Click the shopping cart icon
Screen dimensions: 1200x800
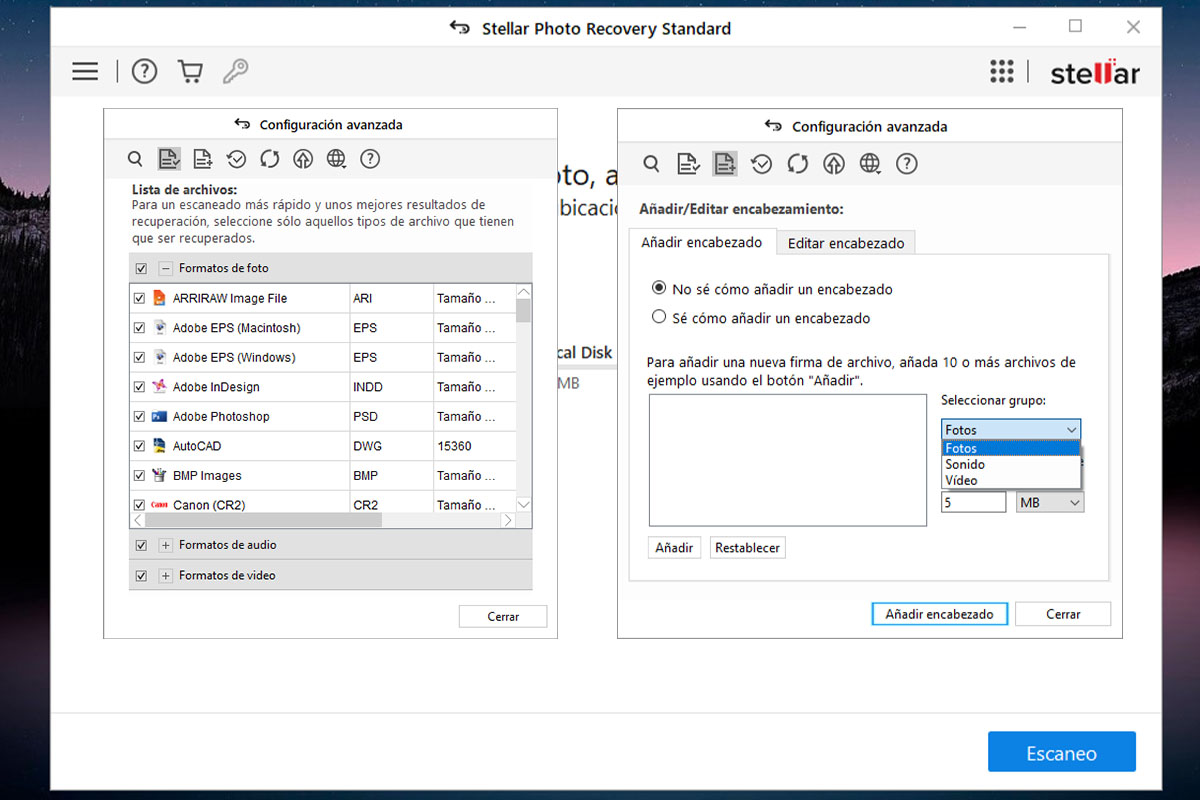(190, 71)
